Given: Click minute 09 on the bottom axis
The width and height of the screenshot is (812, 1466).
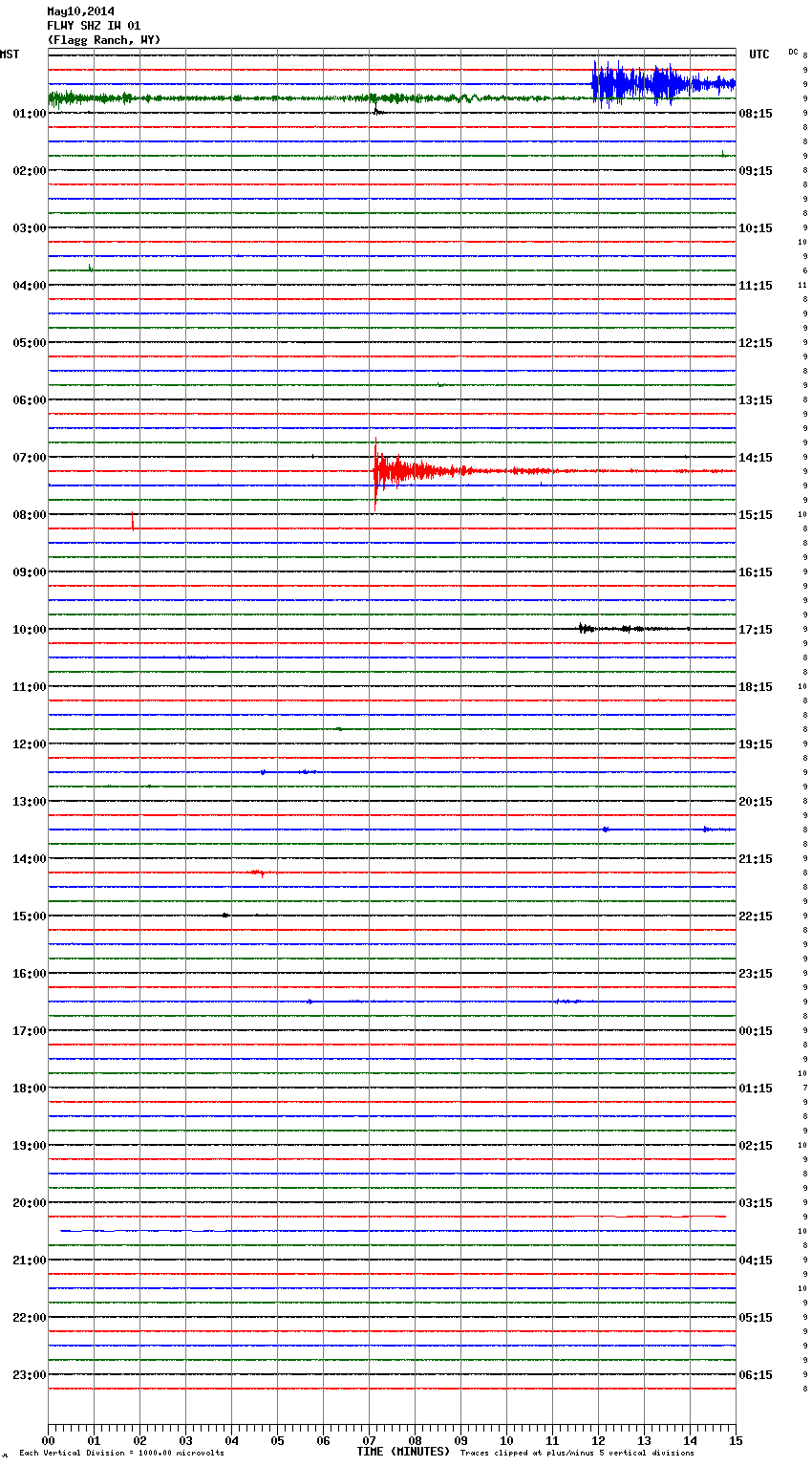Looking at the screenshot, I should [x=460, y=1440].
